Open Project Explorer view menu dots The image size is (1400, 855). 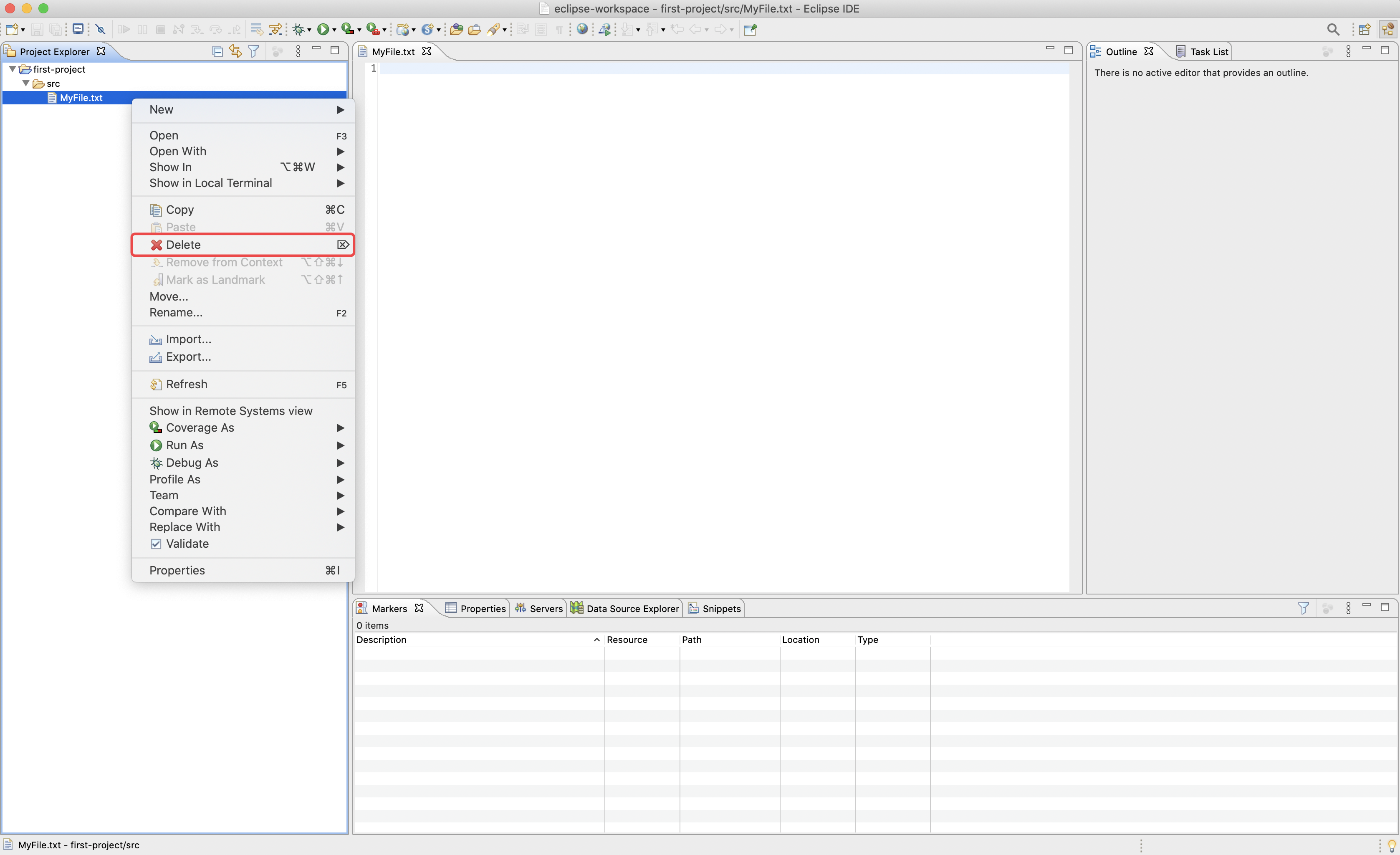click(298, 51)
